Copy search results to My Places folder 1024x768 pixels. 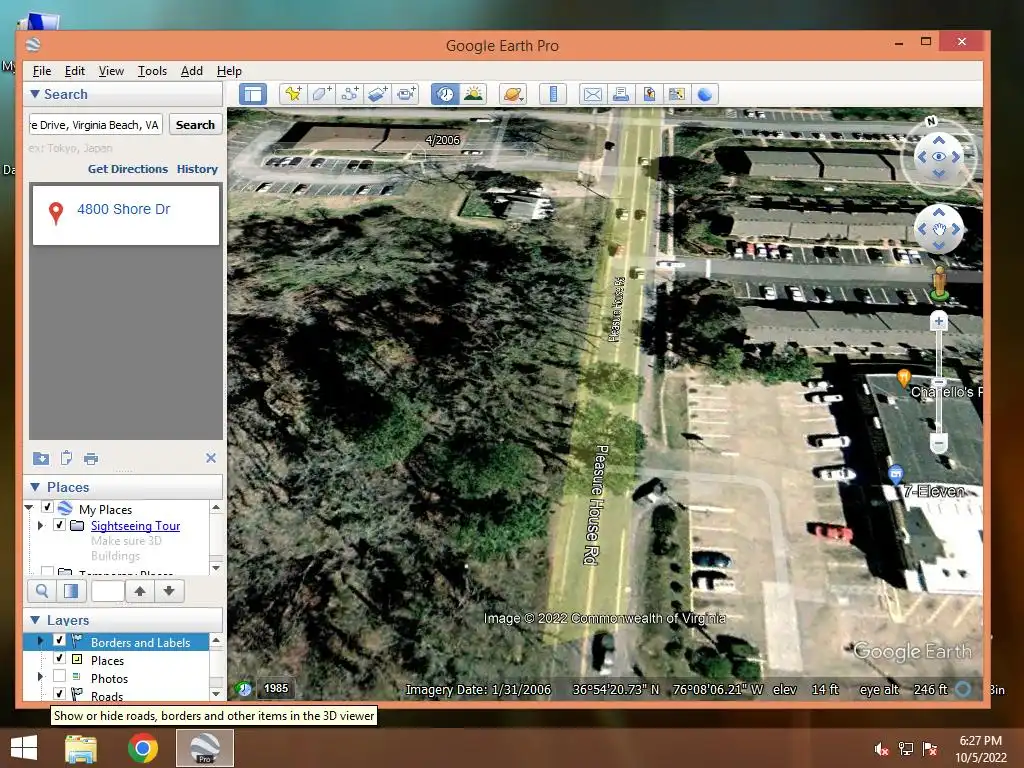click(x=40, y=458)
